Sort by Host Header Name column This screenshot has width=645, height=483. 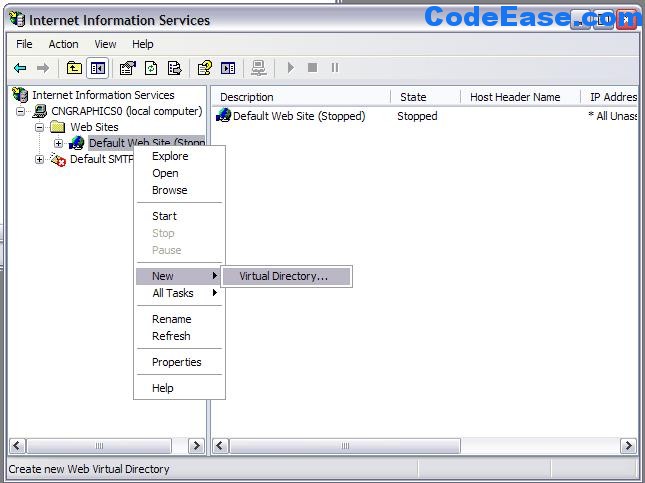520,97
